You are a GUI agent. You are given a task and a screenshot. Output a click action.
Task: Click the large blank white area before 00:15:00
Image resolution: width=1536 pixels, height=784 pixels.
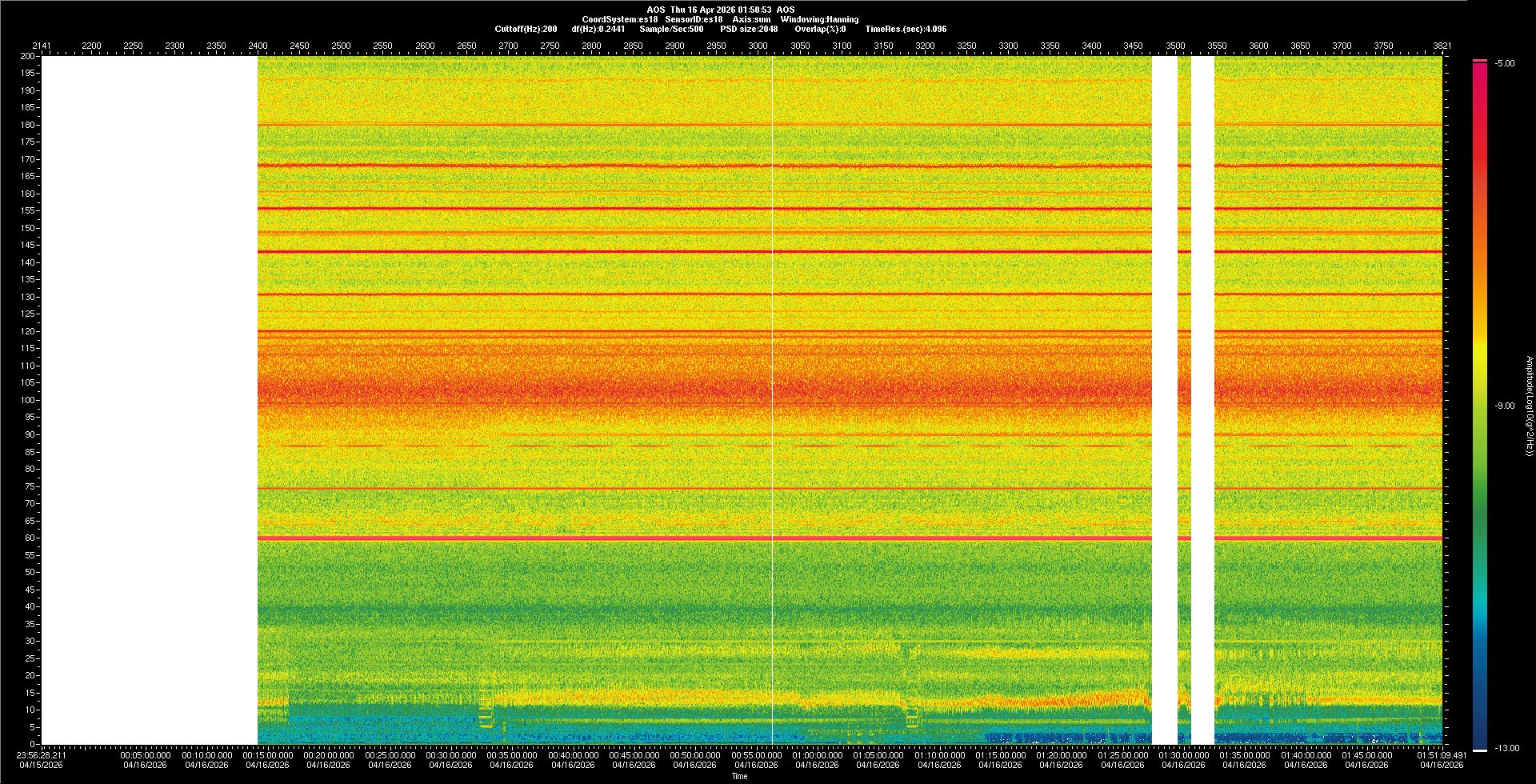pyautogui.click(x=150, y=400)
